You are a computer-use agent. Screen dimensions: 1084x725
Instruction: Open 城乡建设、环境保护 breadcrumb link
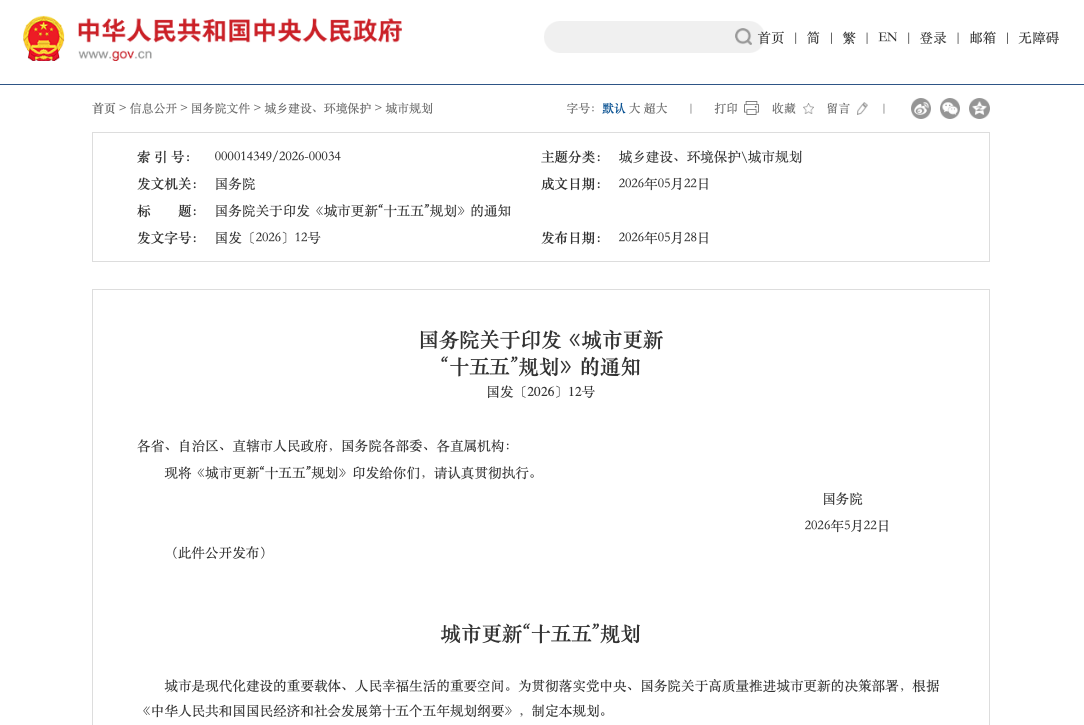[x=317, y=109]
